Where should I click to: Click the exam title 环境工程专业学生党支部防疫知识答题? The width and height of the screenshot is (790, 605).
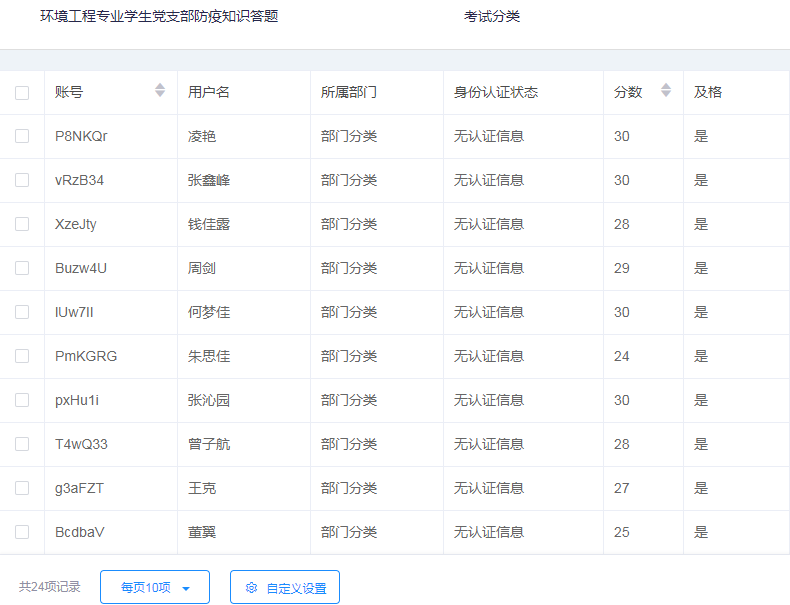159,16
